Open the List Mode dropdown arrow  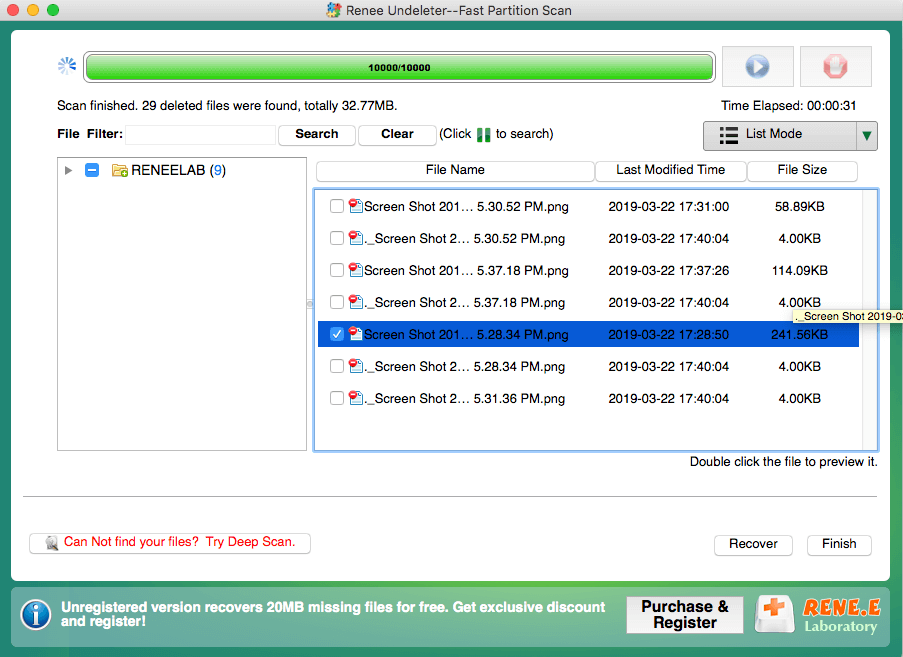[x=867, y=136]
